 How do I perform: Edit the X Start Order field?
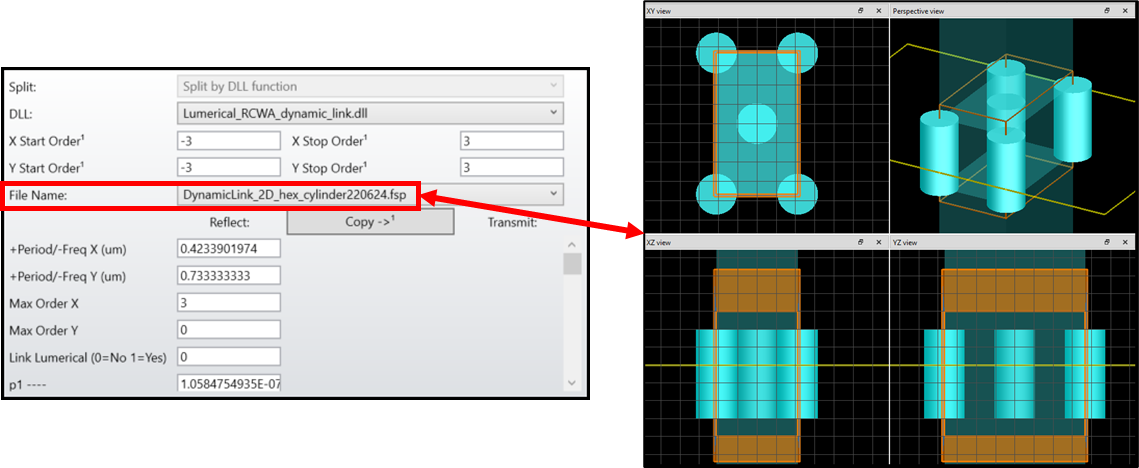point(229,140)
